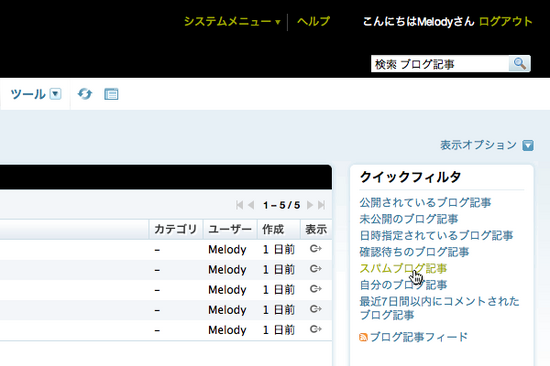This screenshot has width=550, height=366.
Task: Click the refresh/rebuild arrows icon
Action: coord(85,94)
